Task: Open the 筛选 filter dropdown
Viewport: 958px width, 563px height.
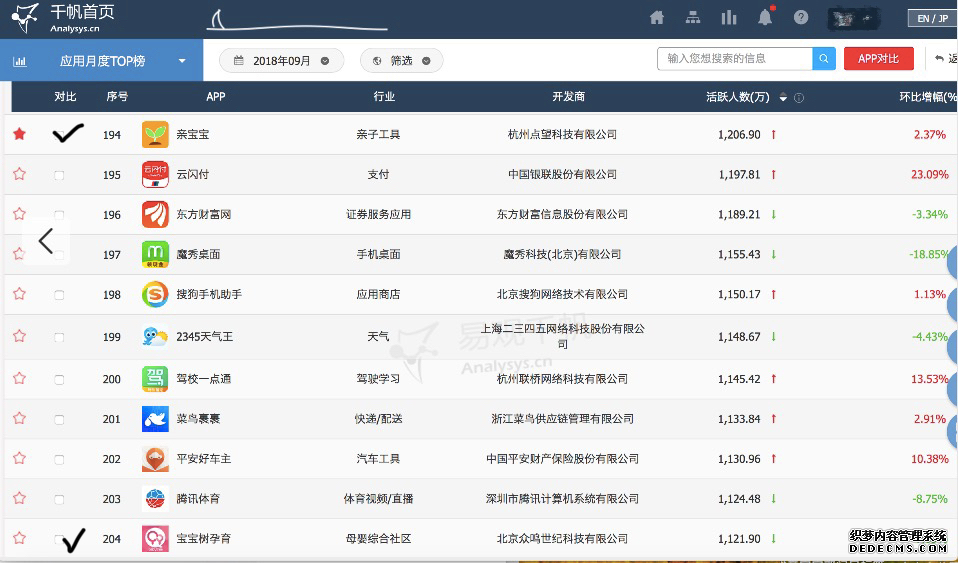Action: pos(401,61)
